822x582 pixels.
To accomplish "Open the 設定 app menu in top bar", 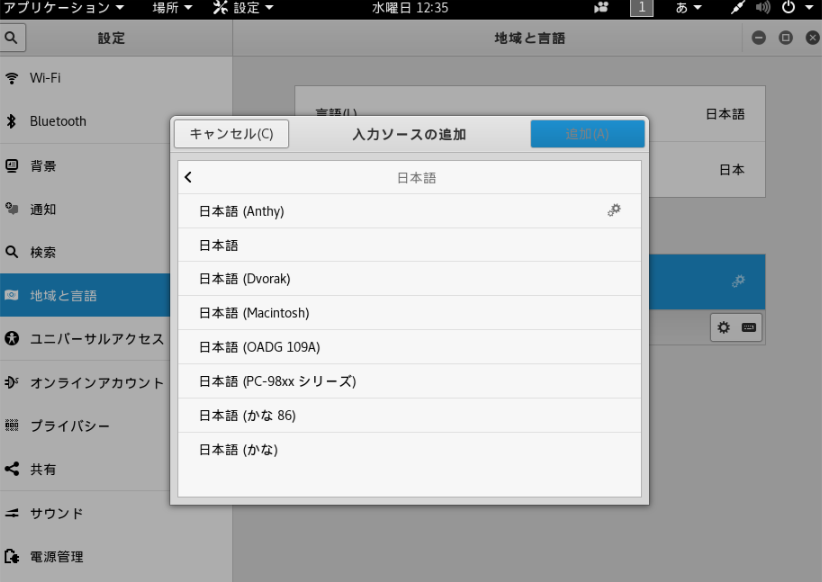I will [x=243, y=8].
